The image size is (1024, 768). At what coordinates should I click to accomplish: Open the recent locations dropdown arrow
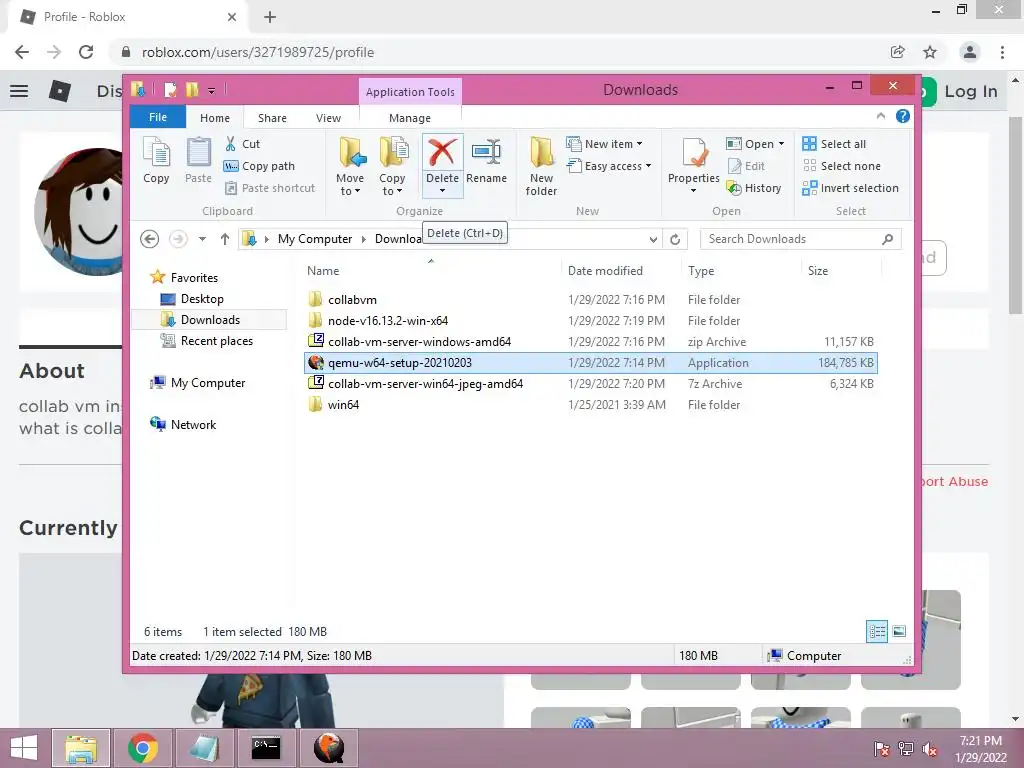click(x=202, y=239)
